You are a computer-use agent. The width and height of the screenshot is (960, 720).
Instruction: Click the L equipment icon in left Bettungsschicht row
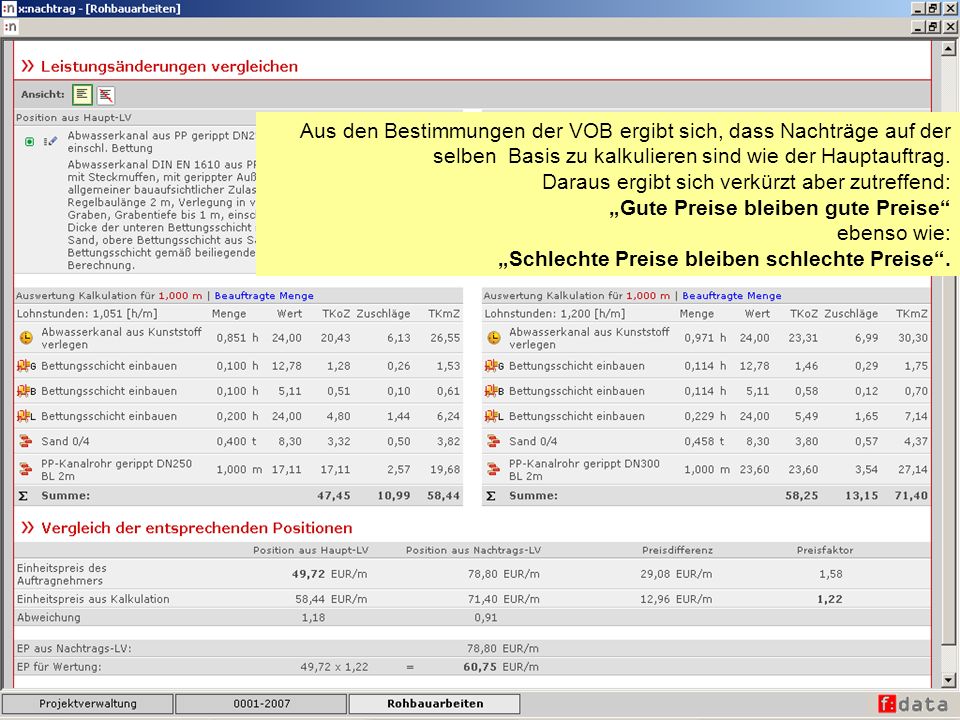(26, 416)
